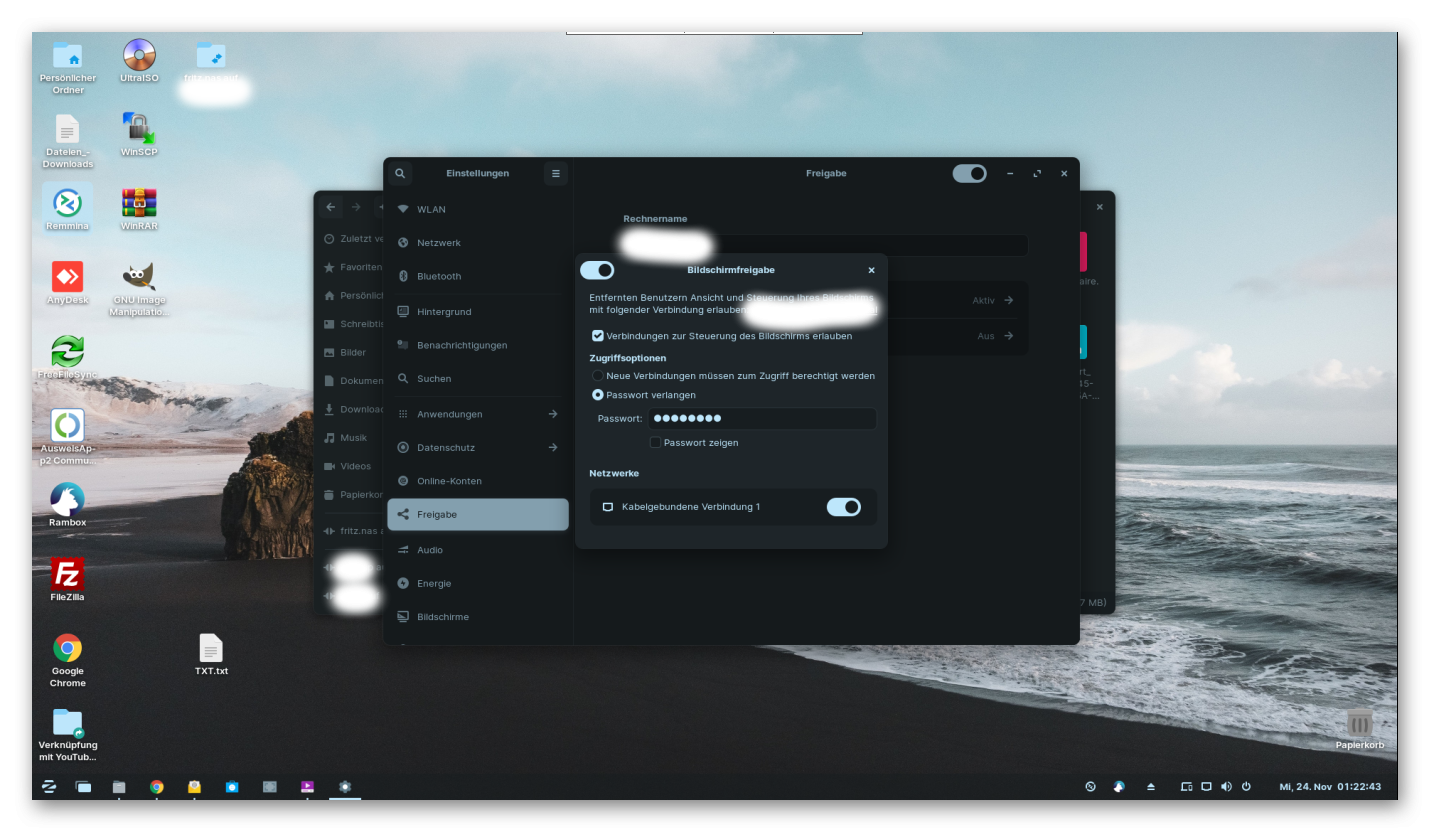
Task: Click the power icon in system tray
Action: tap(1246, 787)
